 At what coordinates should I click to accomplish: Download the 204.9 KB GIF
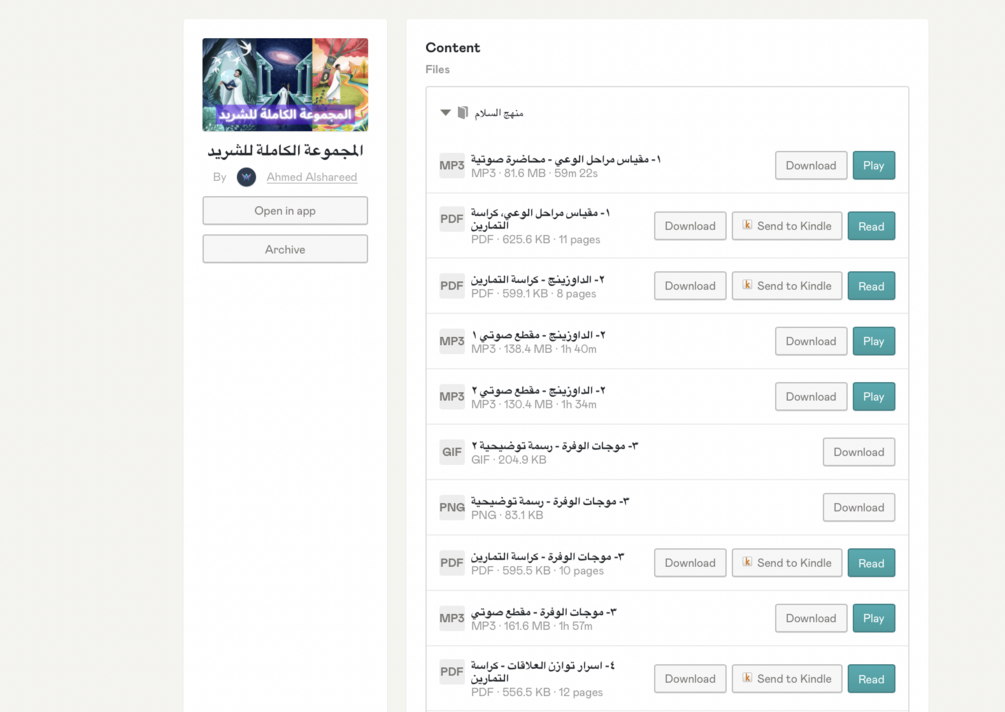coord(859,452)
